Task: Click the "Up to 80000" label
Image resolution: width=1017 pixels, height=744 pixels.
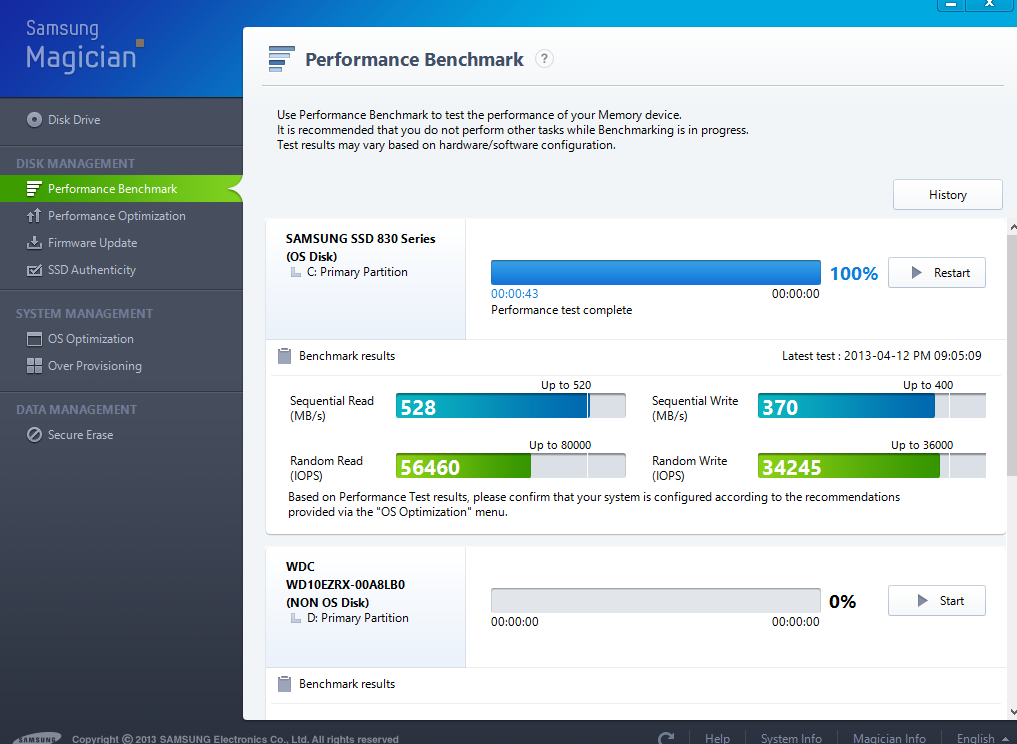Action: pos(560,445)
